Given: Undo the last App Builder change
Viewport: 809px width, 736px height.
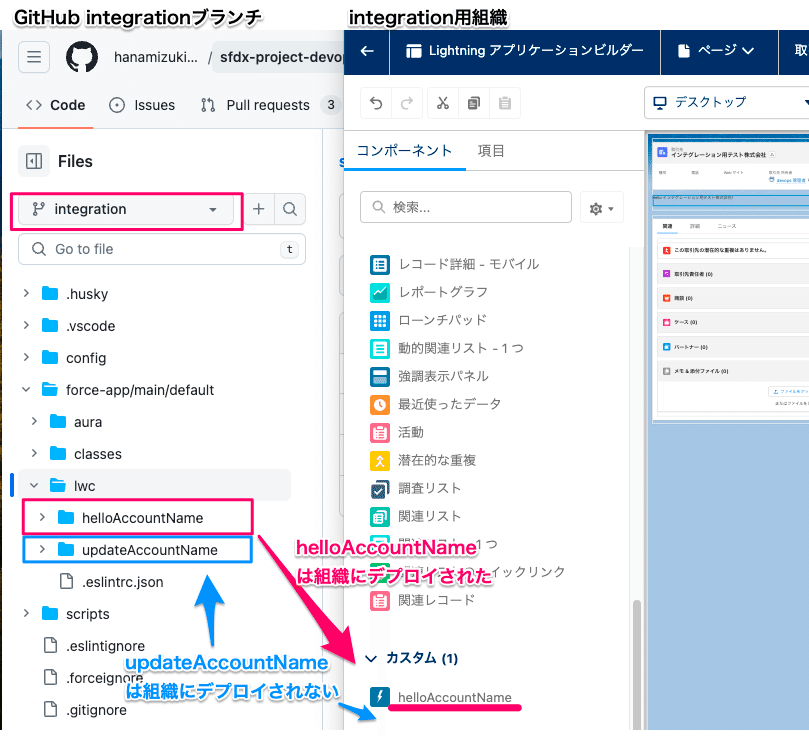Looking at the screenshot, I should pyautogui.click(x=376, y=104).
